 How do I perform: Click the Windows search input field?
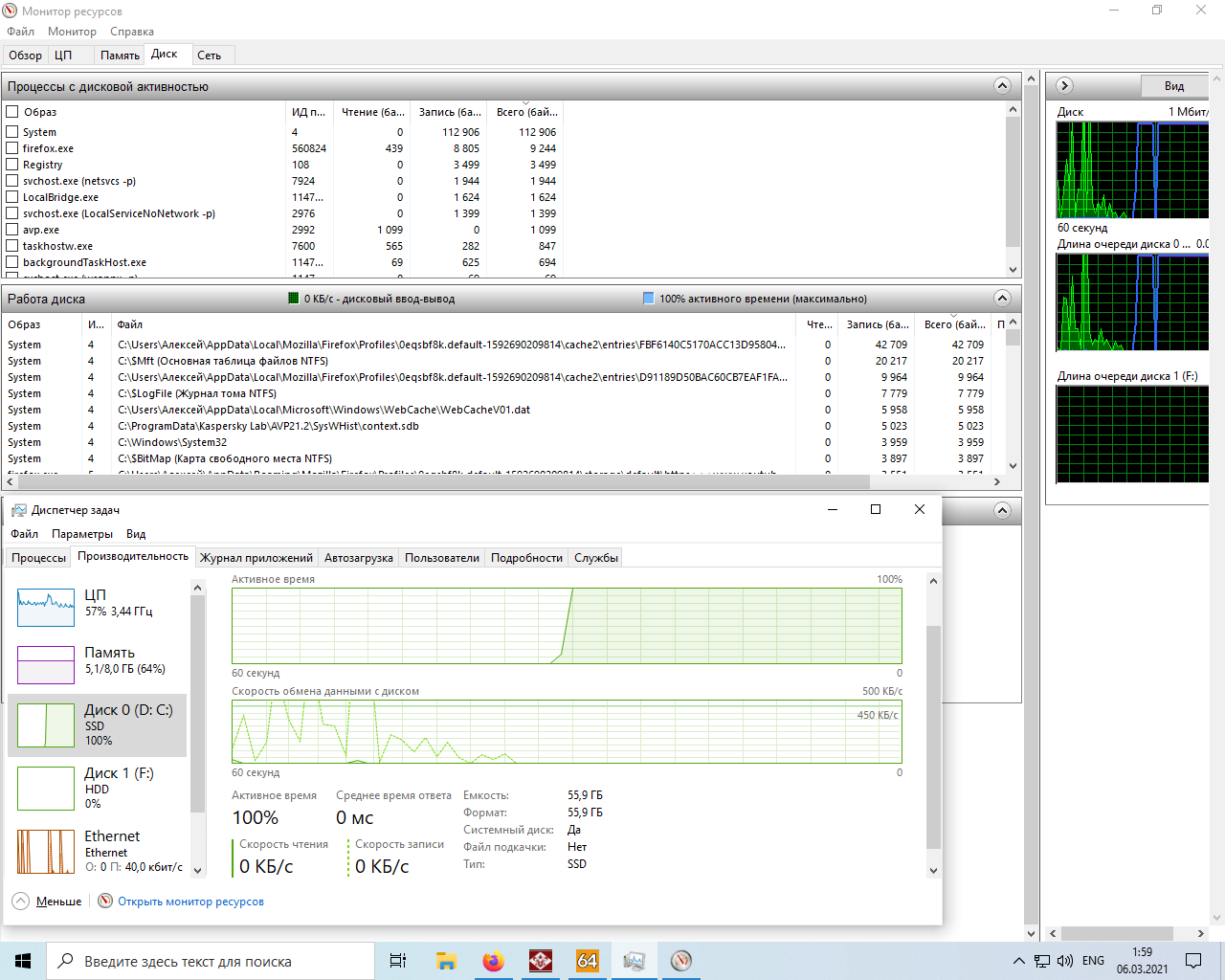tap(210, 961)
